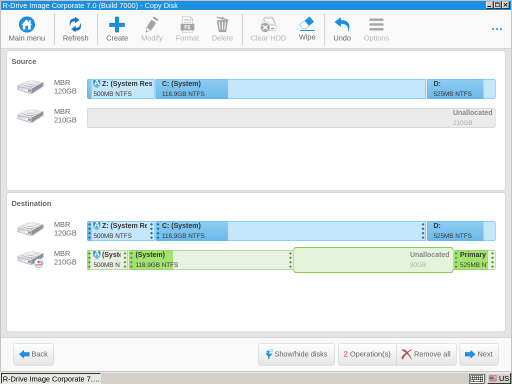Screen dimensions: 512x384
Task: Proceed with the Next button
Action: pyautogui.click(x=479, y=354)
